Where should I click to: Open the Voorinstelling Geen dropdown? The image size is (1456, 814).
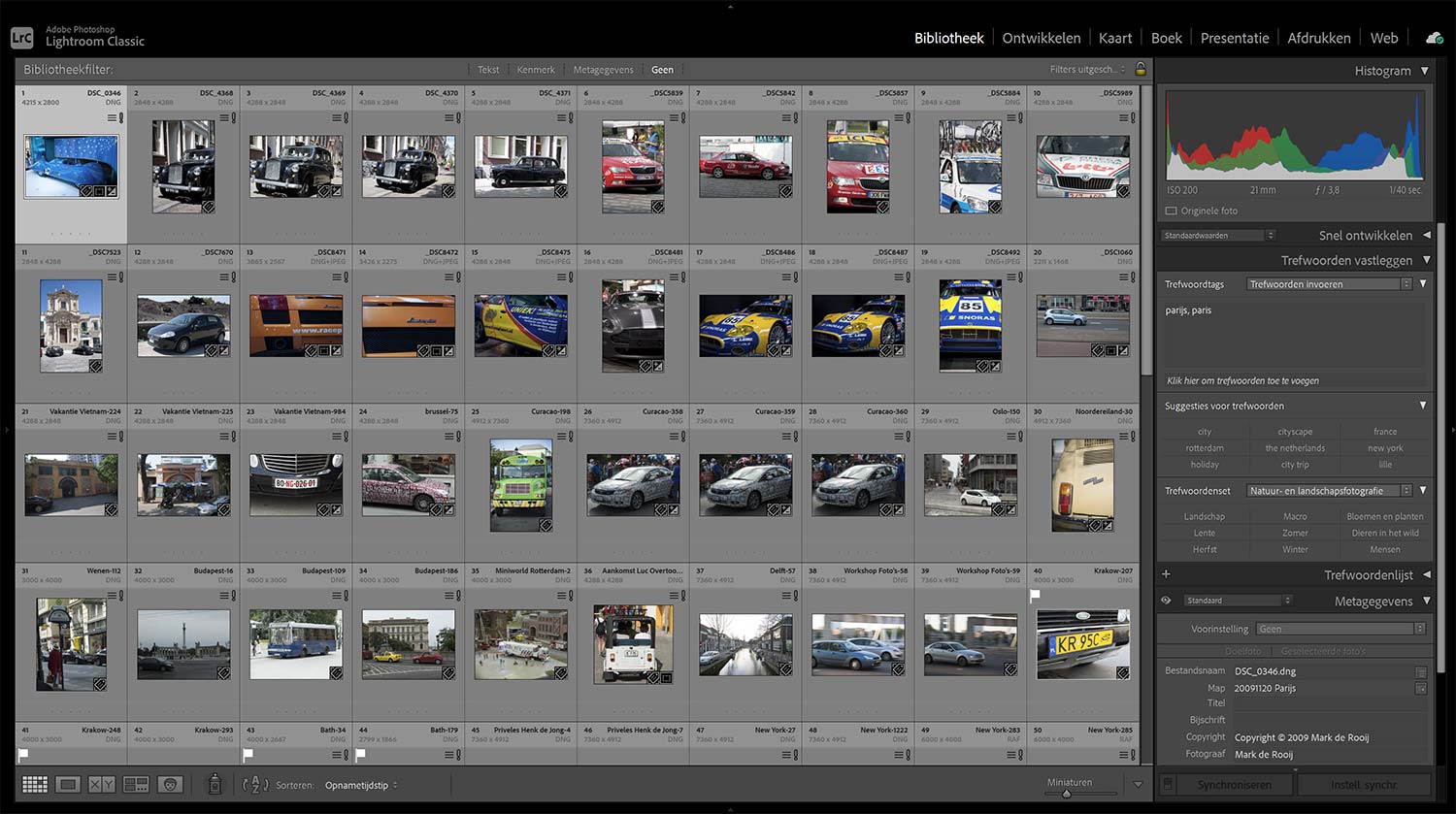(x=1340, y=629)
